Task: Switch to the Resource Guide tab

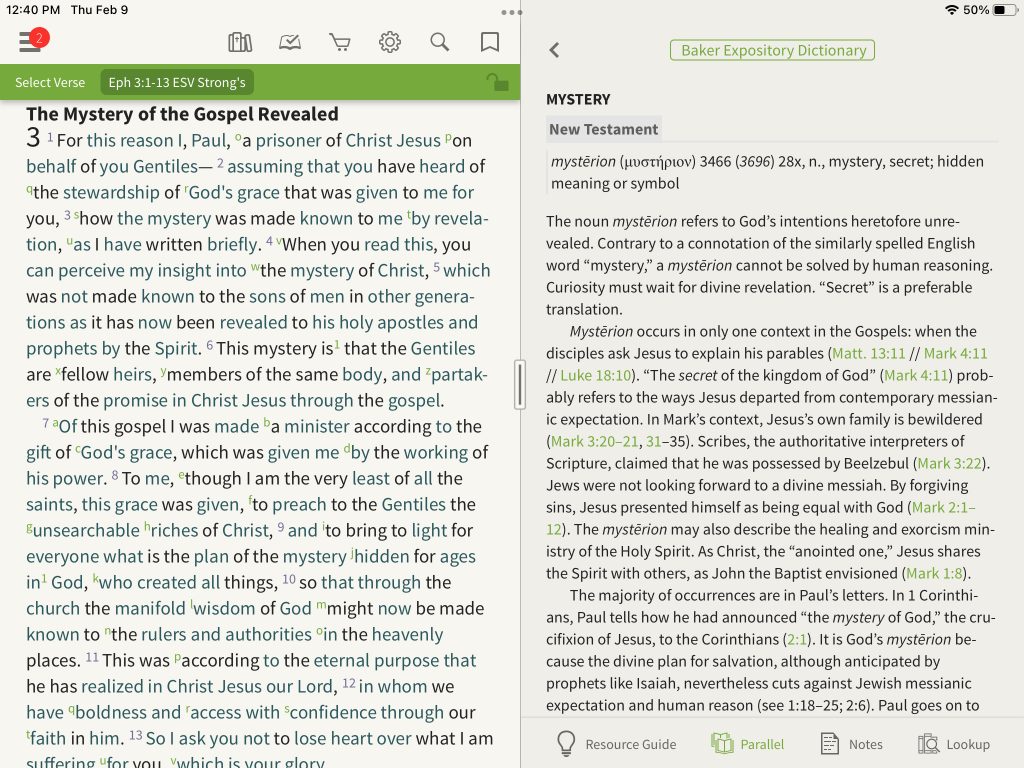Action: click(616, 744)
